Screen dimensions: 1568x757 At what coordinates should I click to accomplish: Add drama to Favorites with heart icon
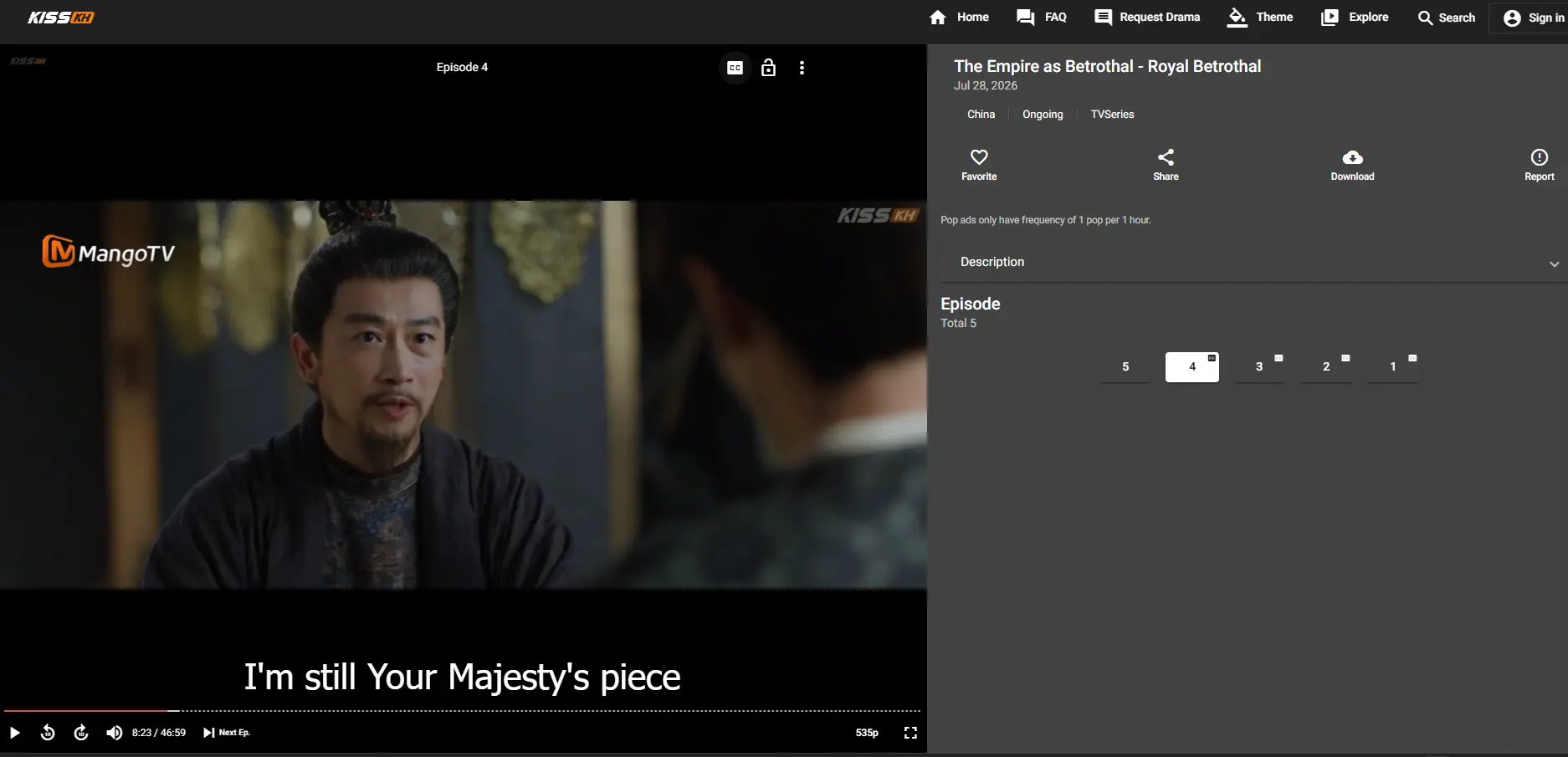click(x=979, y=165)
